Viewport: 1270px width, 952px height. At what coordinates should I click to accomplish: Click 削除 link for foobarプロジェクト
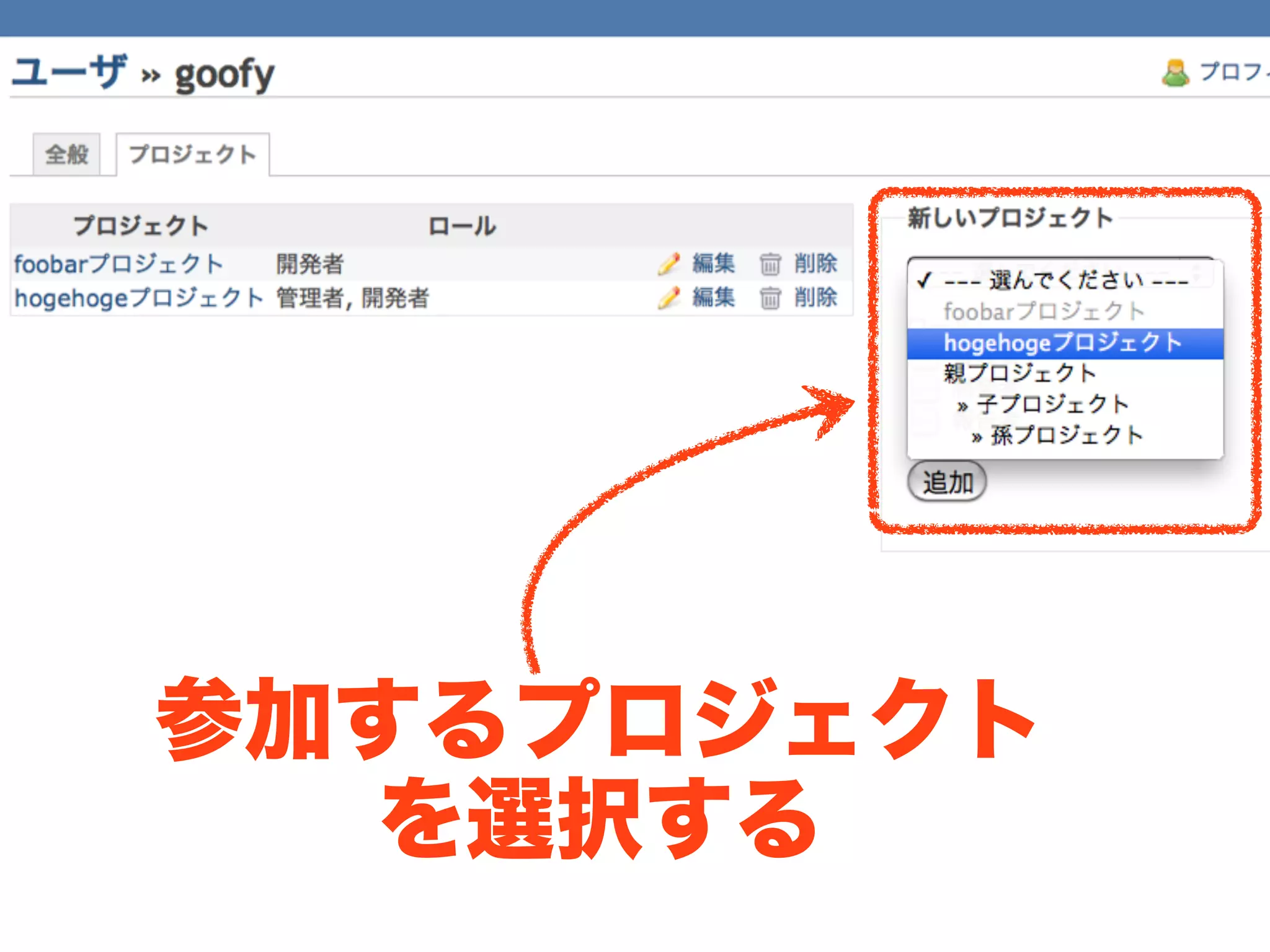tap(815, 263)
